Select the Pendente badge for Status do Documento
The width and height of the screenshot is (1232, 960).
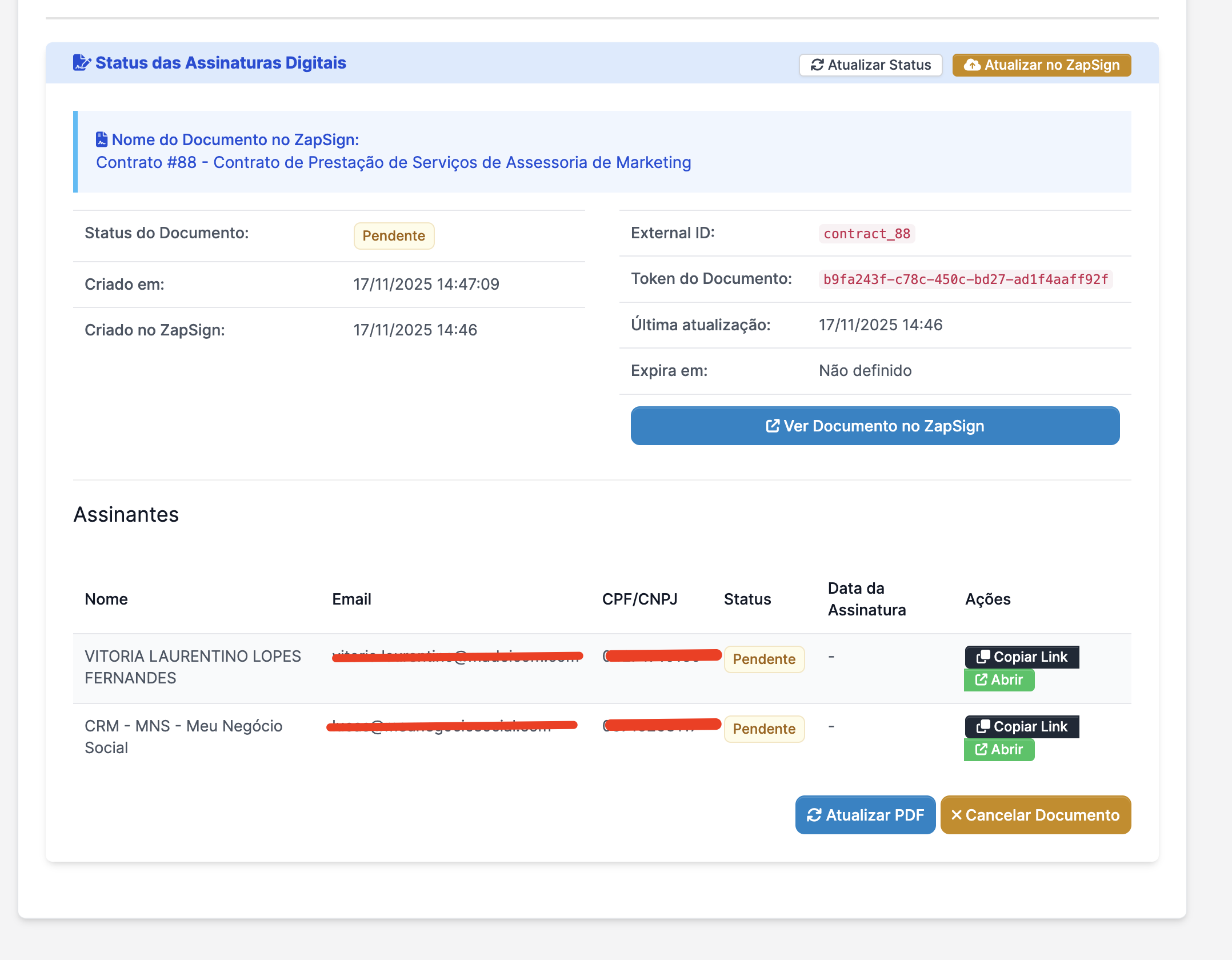pyautogui.click(x=394, y=235)
